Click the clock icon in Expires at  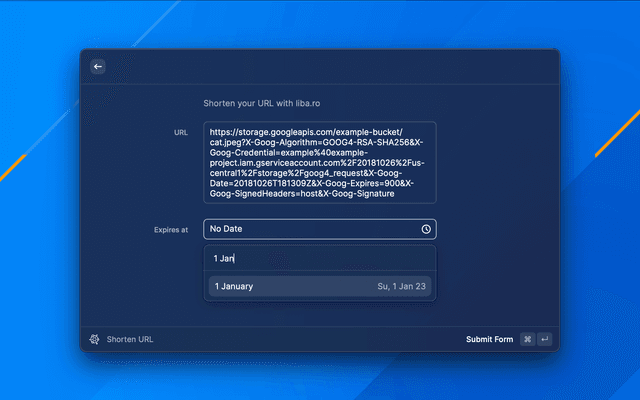(x=426, y=229)
